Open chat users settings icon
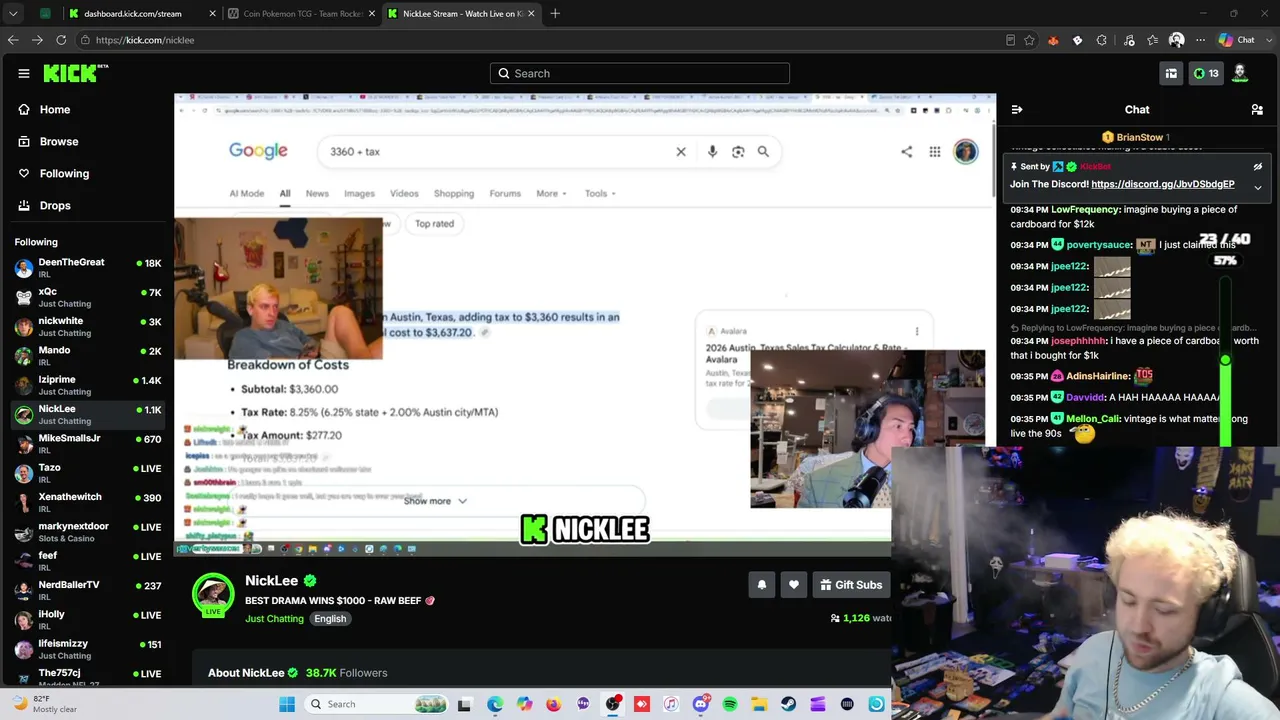 [1257, 110]
